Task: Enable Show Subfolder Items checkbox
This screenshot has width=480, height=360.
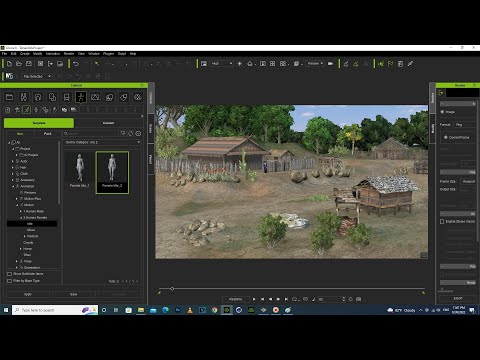Action: (10, 274)
